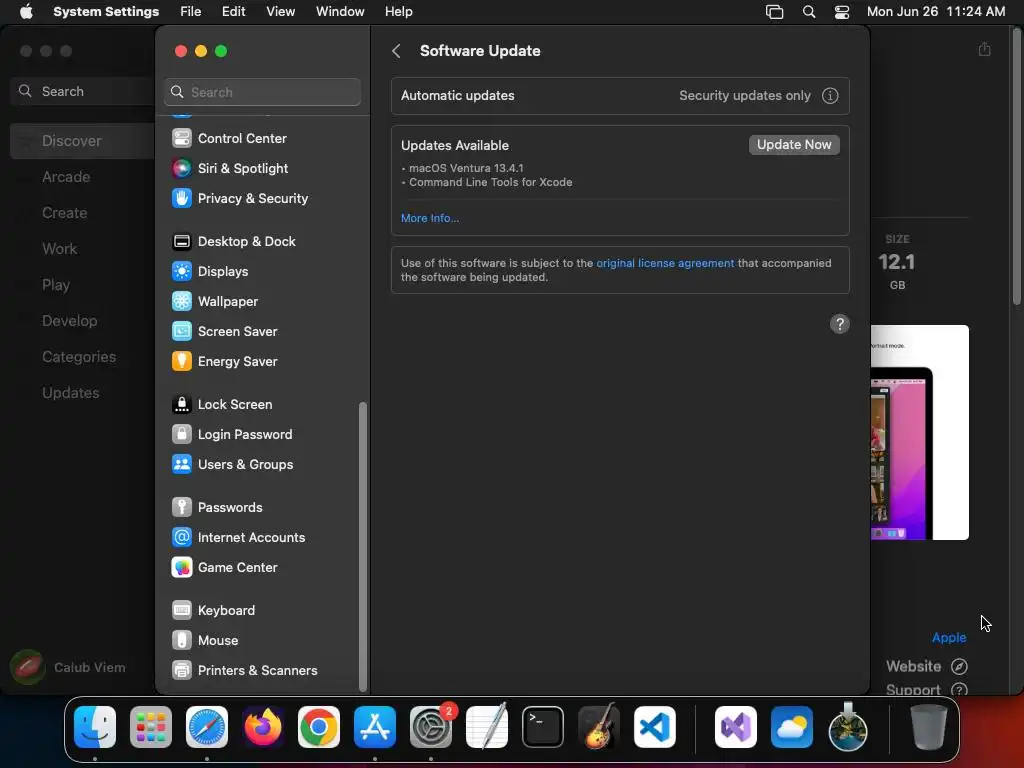This screenshot has width=1024, height=768.
Task: Open the Edit menu
Action: point(233,12)
